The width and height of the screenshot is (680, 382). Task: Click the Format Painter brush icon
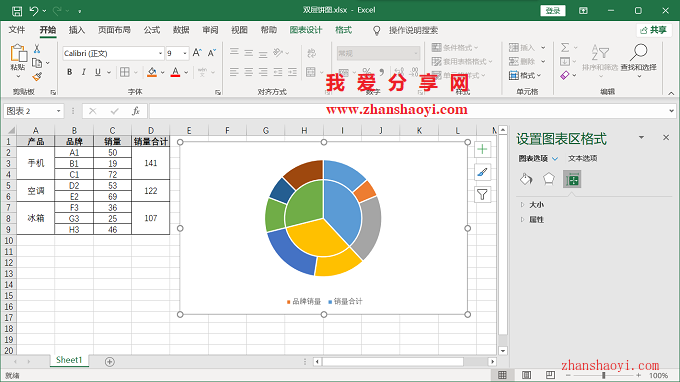click(x=37, y=77)
